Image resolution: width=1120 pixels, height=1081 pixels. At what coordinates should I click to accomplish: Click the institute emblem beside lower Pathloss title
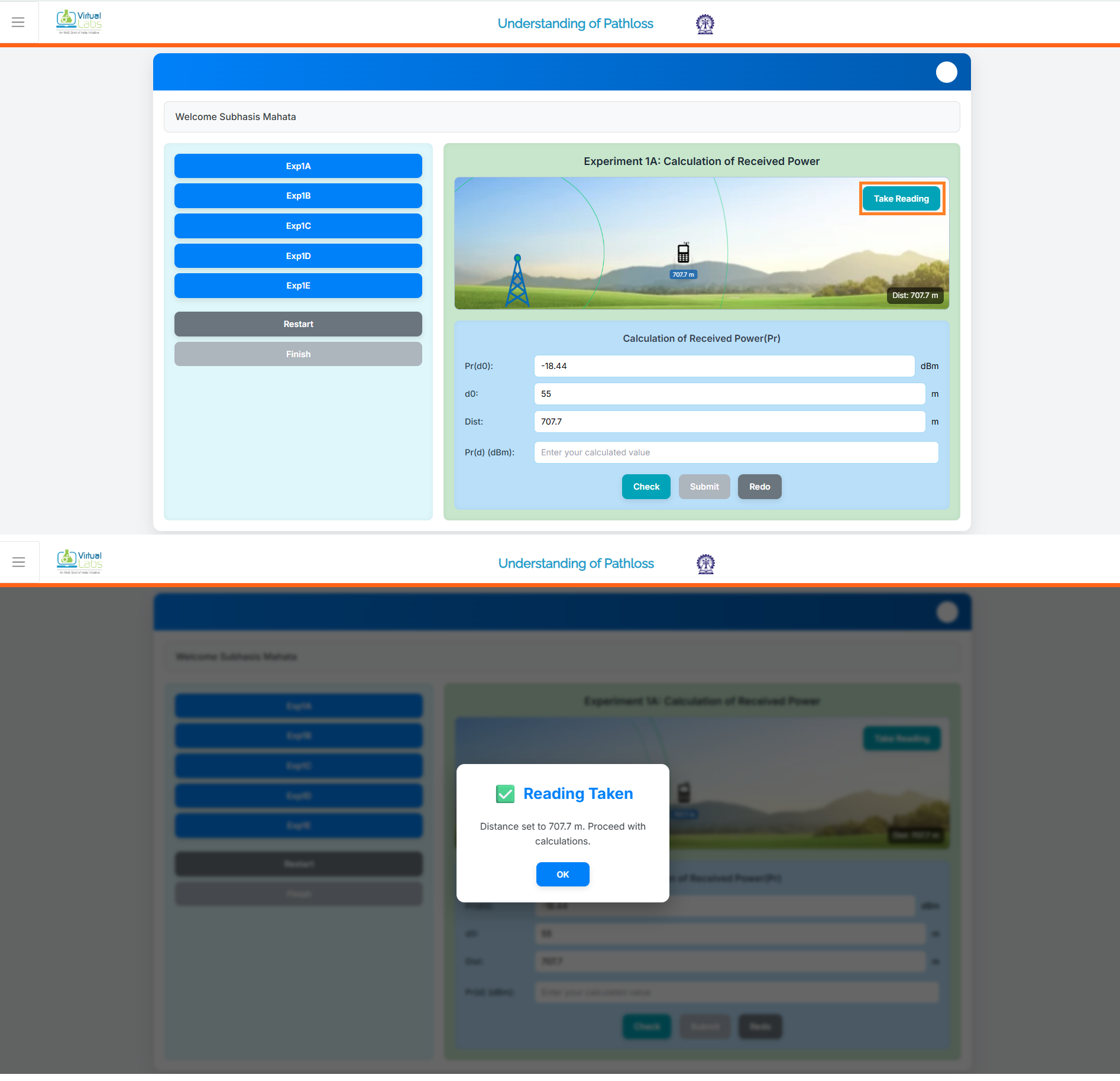click(x=705, y=564)
